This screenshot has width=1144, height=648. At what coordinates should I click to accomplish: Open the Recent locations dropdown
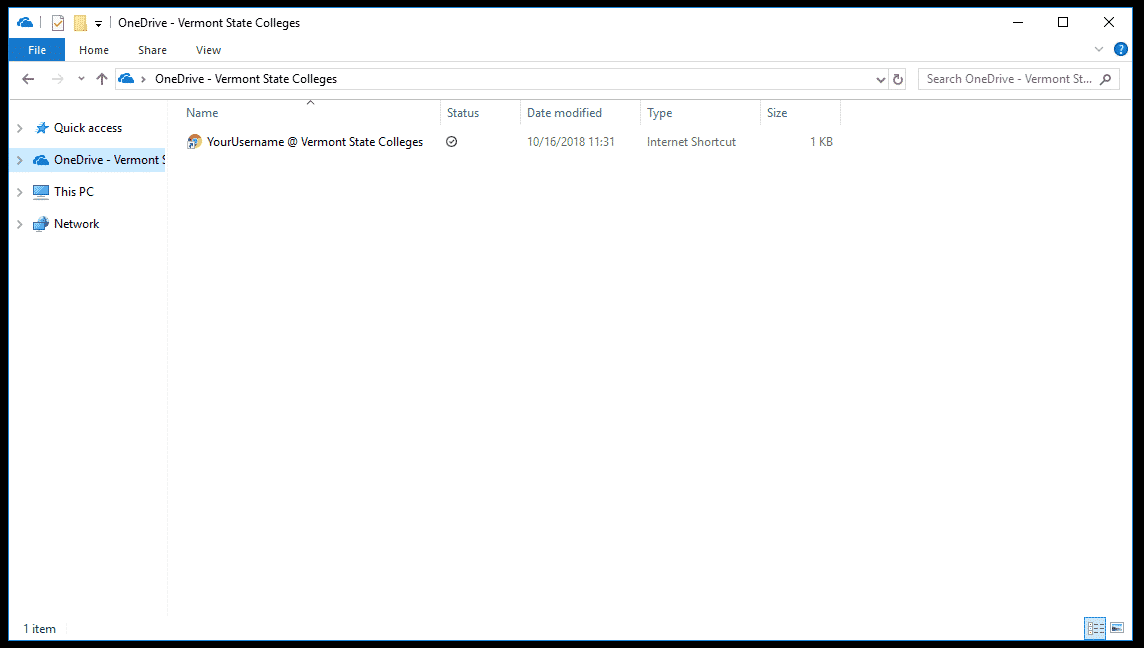point(81,79)
